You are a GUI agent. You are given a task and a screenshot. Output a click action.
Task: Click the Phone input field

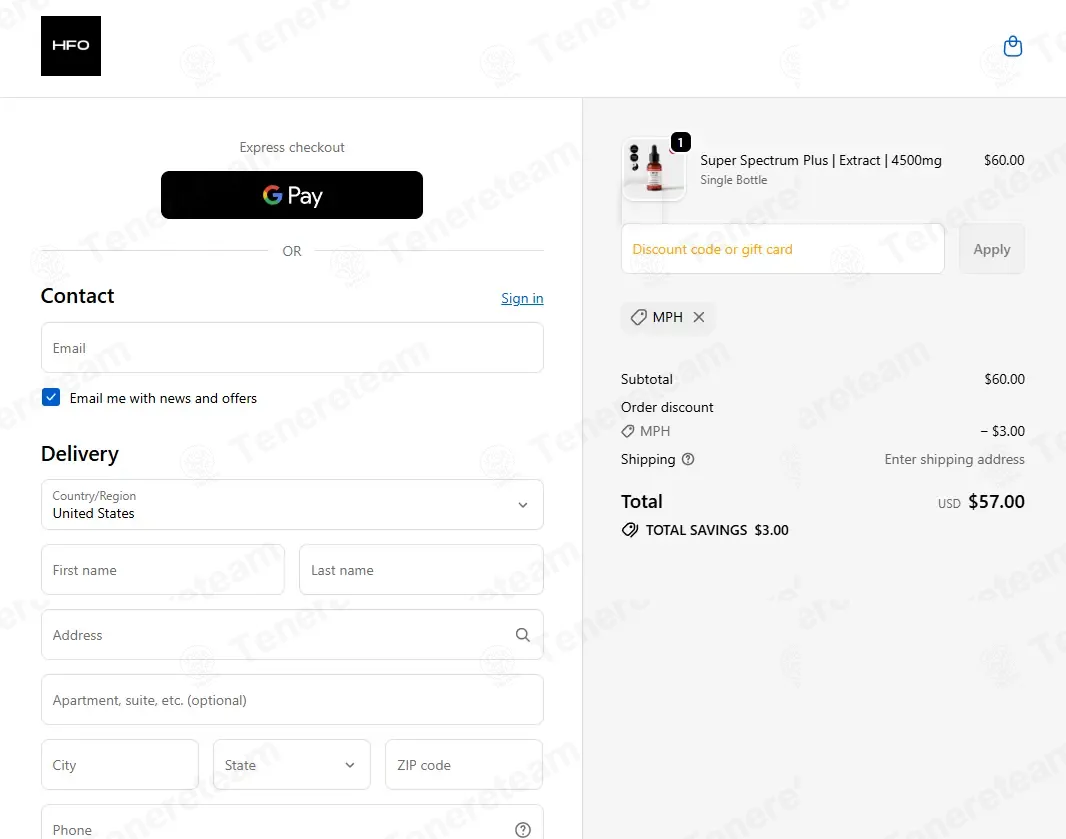pyautogui.click(x=292, y=824)
